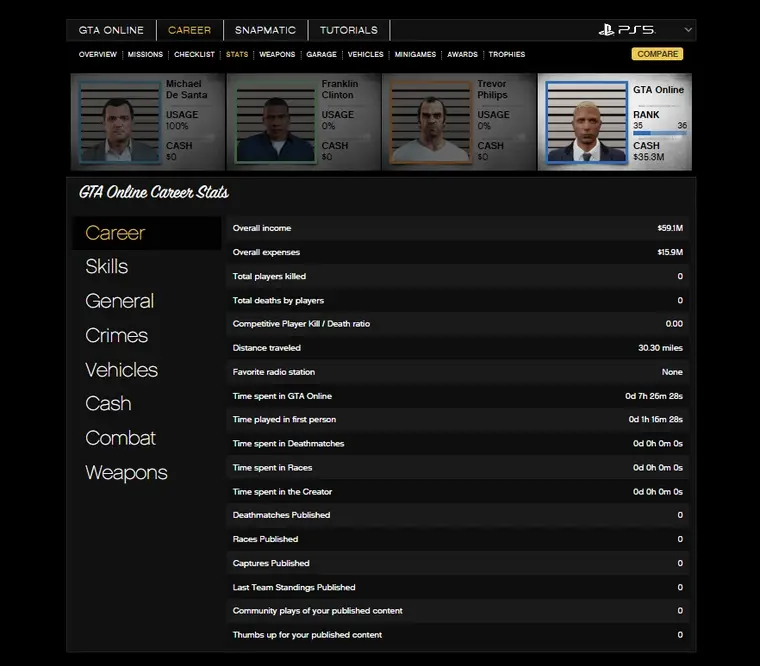
Task: Open the Cash stats category
Action: tap(108, 404)
